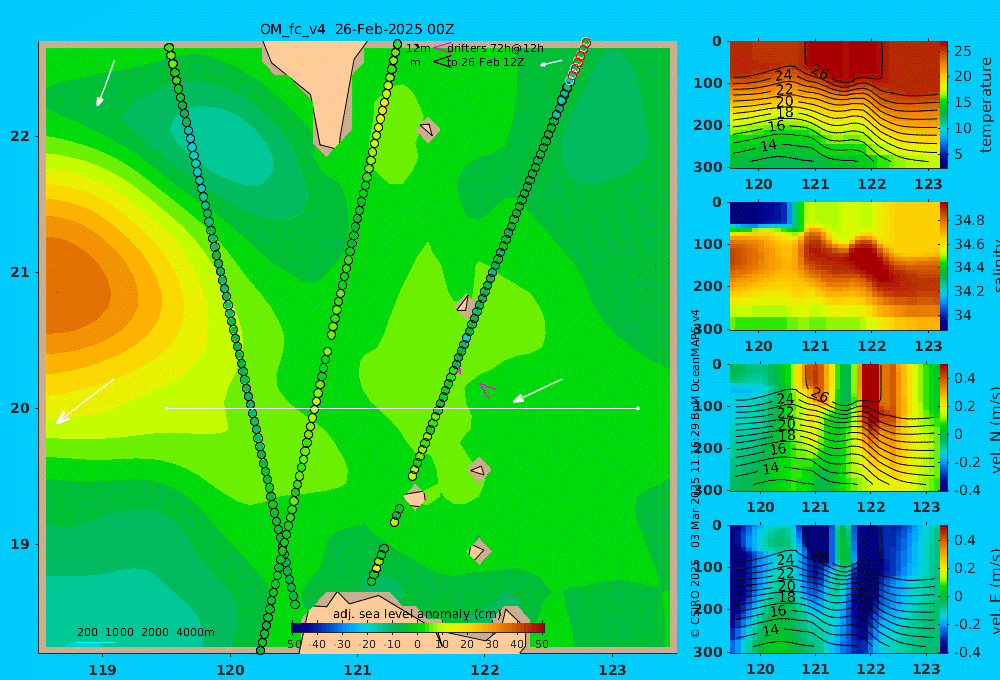Click the small island north of 22N near 121.5E
This screenshot has width=1000, height=680.
[x=427, y=130]
